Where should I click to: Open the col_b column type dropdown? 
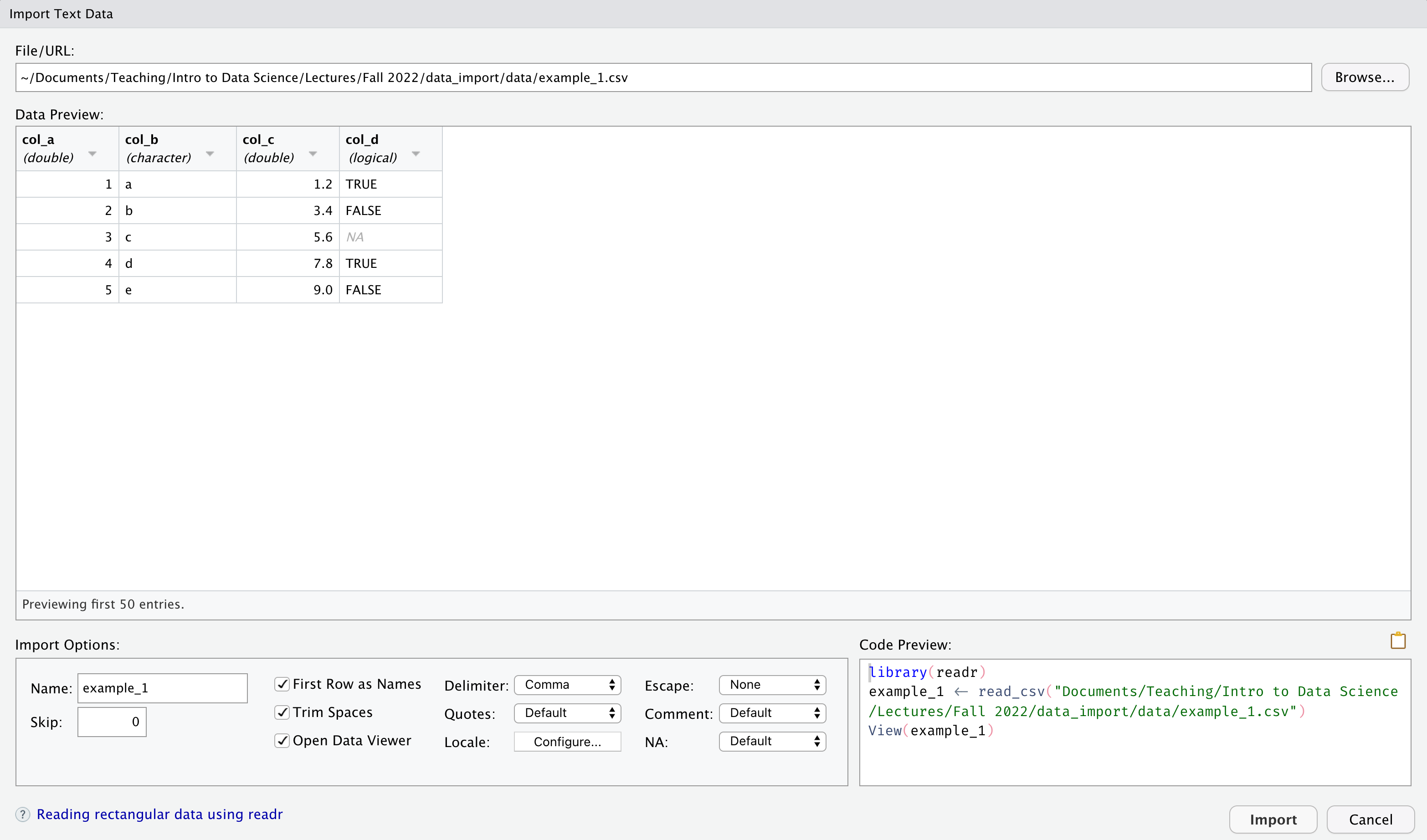210,154
